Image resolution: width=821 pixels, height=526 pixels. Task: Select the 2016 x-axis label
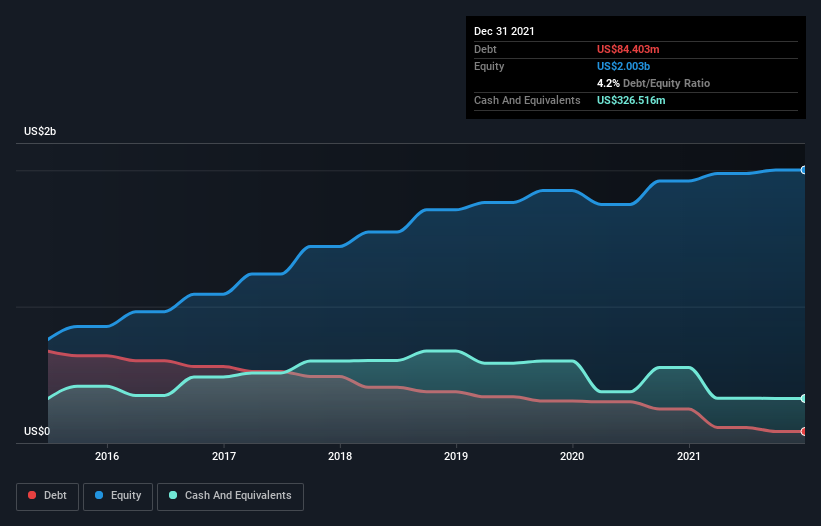[x=107, y=456]
